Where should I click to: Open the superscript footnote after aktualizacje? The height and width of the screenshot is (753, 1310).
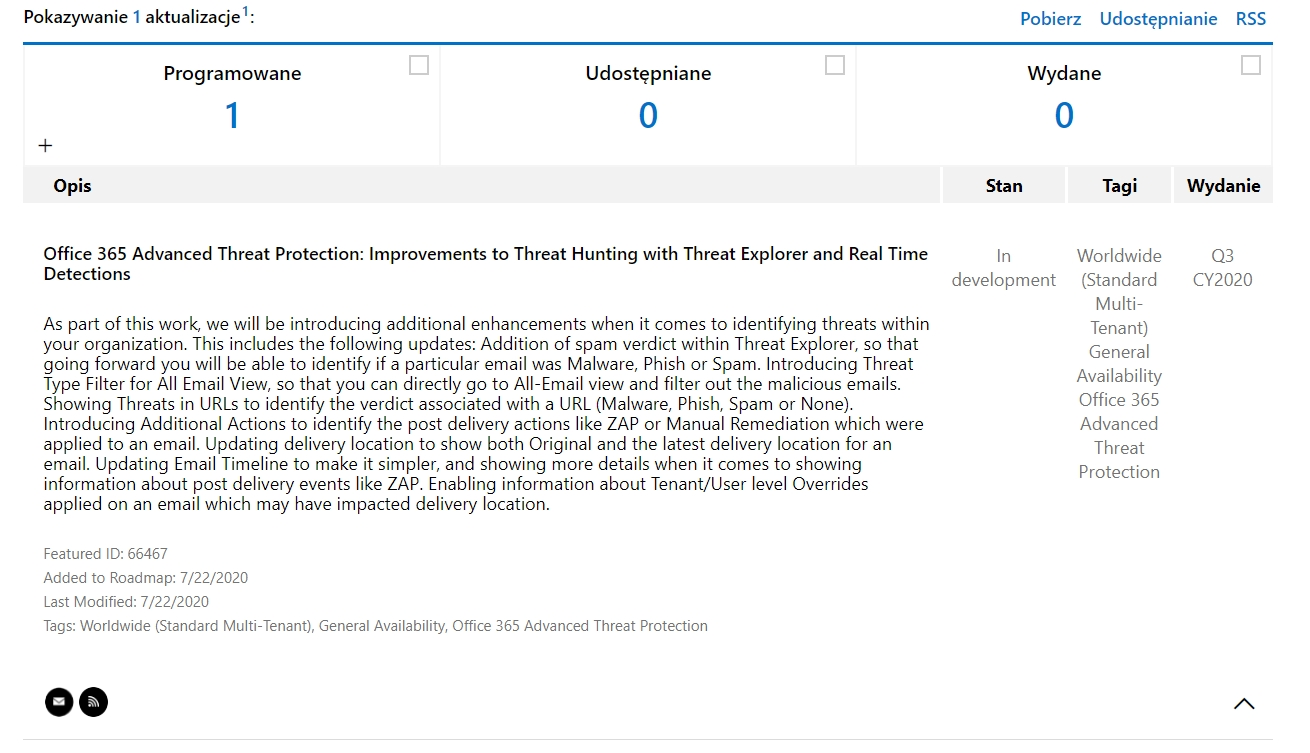pyautogui.click(x=245, y=12)
